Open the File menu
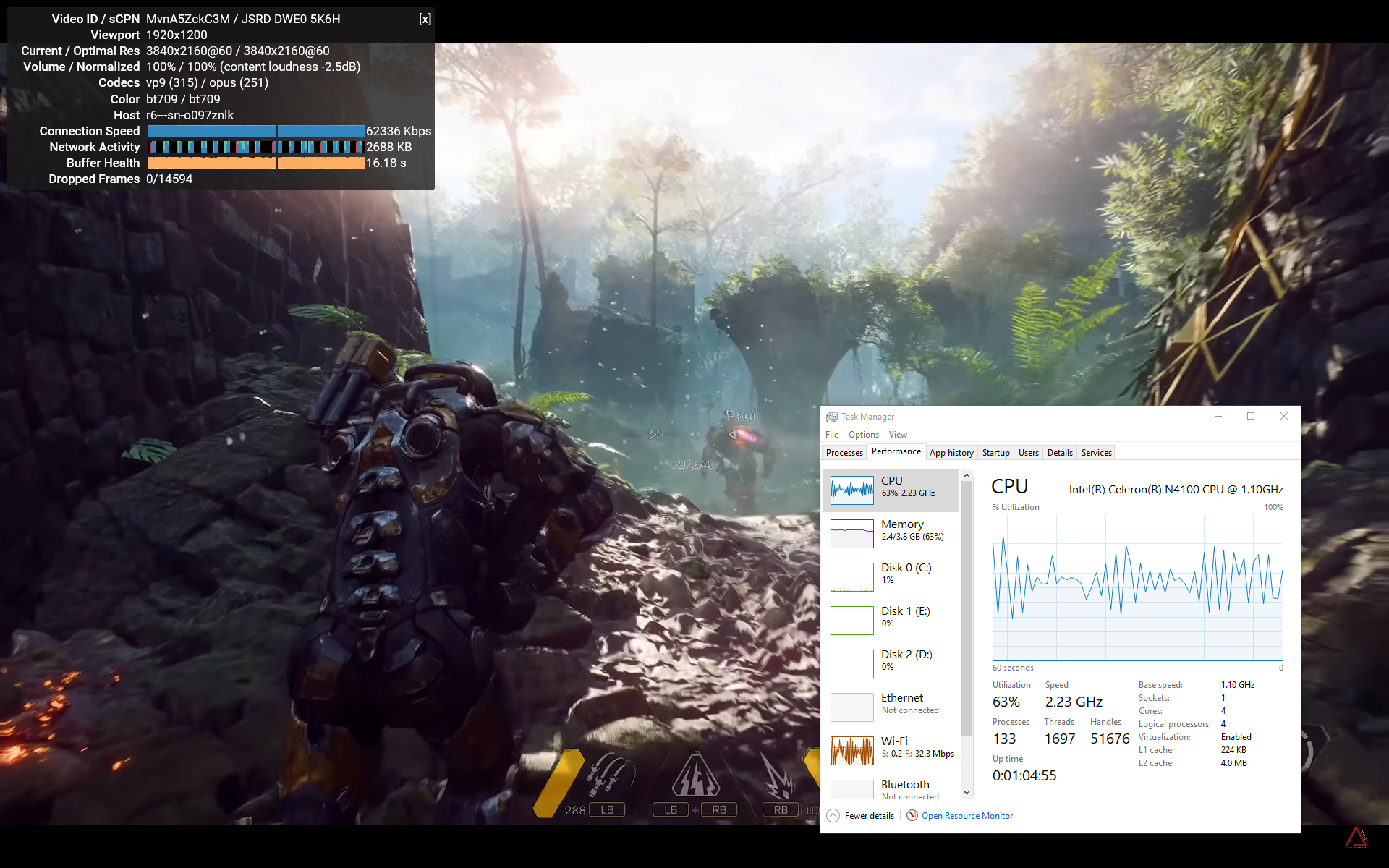1389x868 pixels. coord(832,435)
